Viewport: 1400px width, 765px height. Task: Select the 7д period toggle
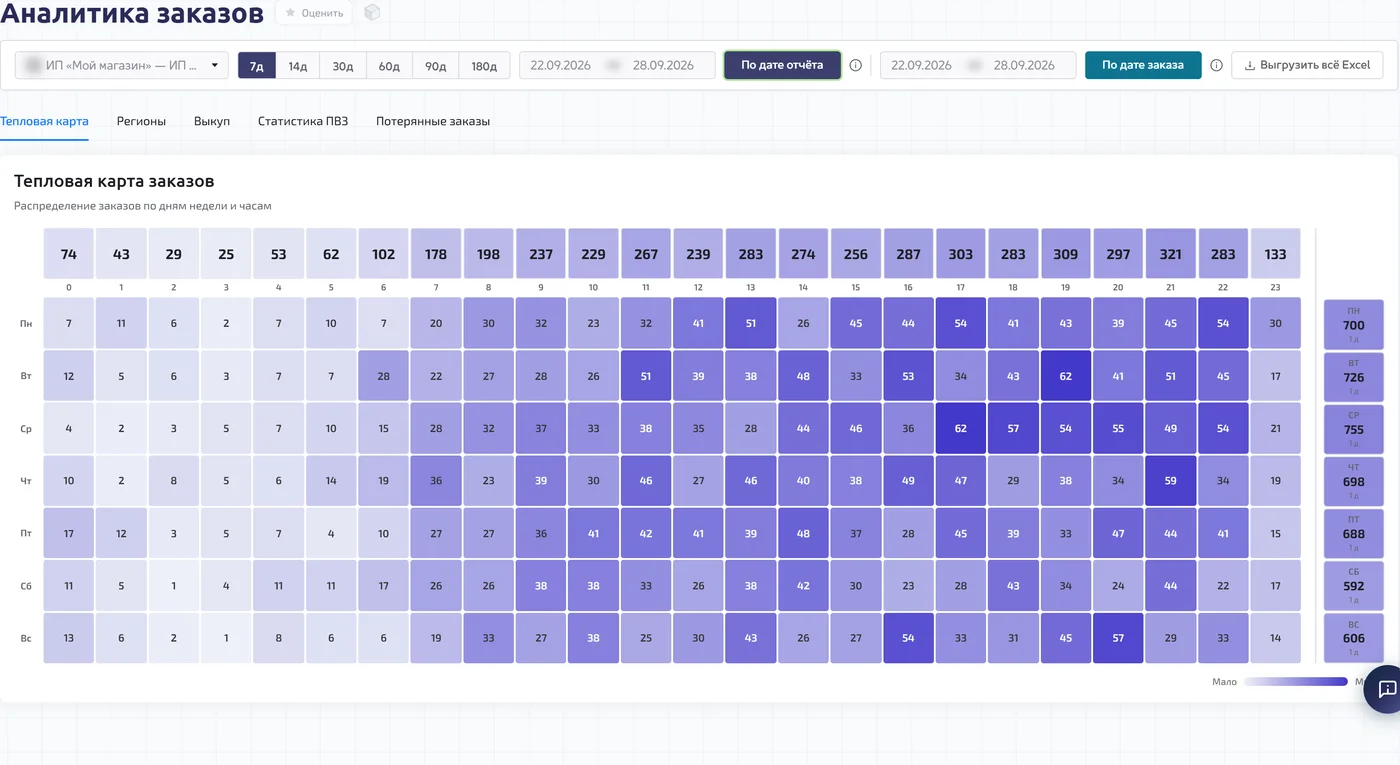tap(256, 66)
